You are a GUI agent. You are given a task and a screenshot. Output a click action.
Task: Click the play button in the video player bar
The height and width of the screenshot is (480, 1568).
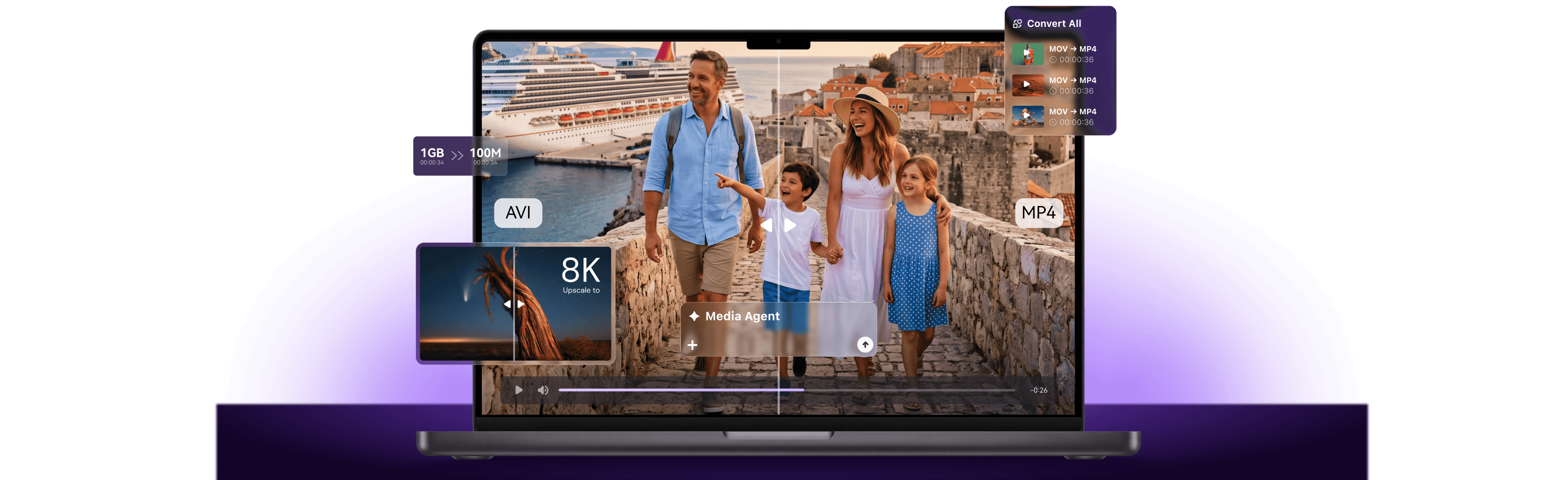pos(519,390)
